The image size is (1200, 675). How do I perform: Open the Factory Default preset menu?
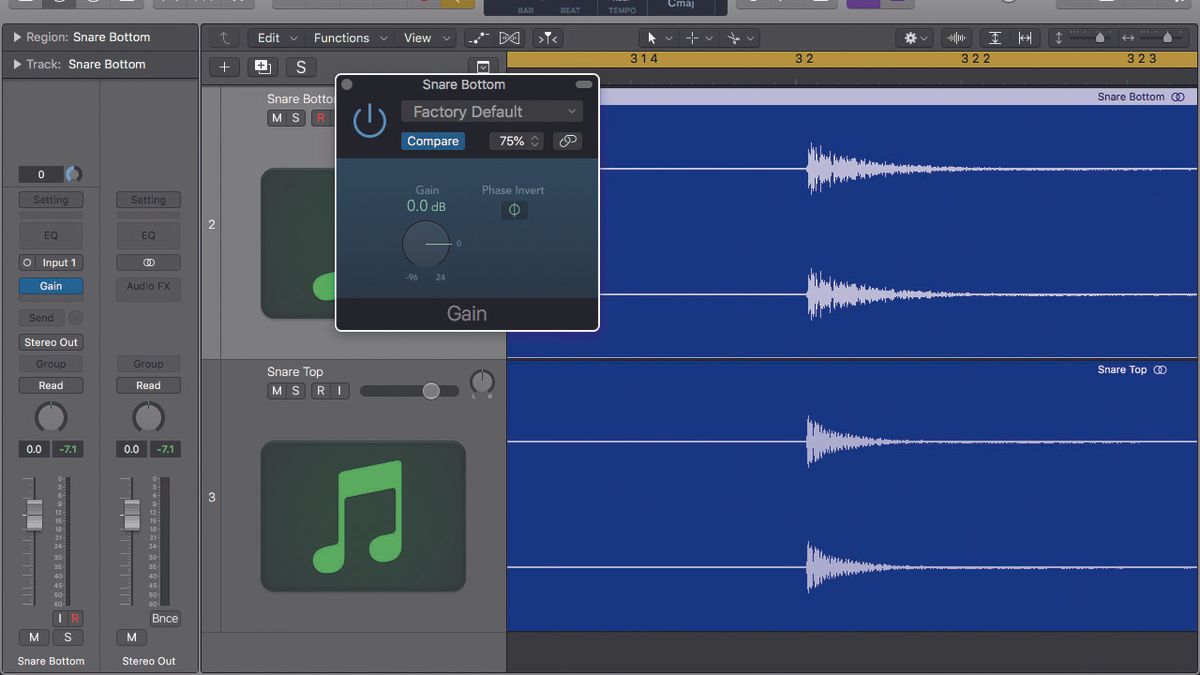[491, 111]
